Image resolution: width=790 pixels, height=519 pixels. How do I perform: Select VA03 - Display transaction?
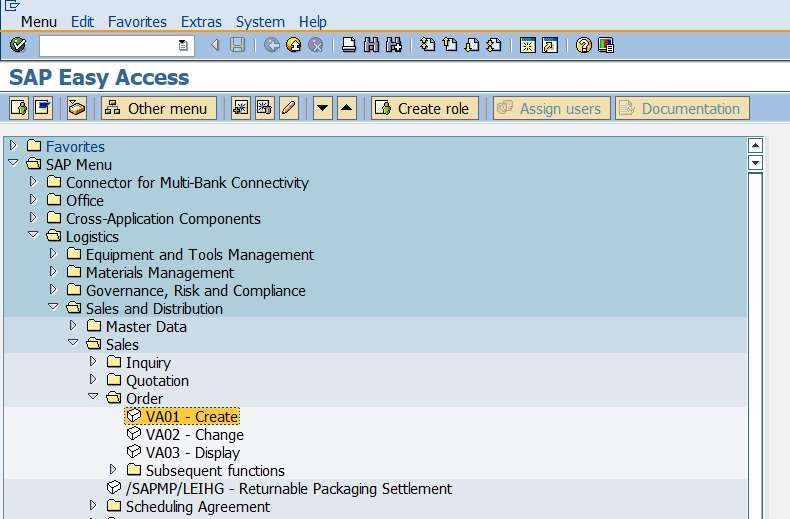tap(183, 452)
